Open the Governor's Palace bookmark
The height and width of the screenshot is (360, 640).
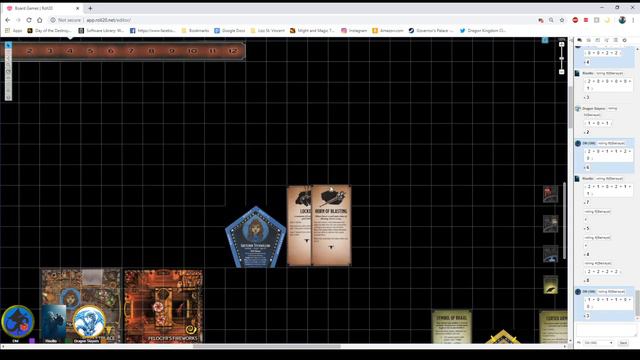tap(431, 31)
